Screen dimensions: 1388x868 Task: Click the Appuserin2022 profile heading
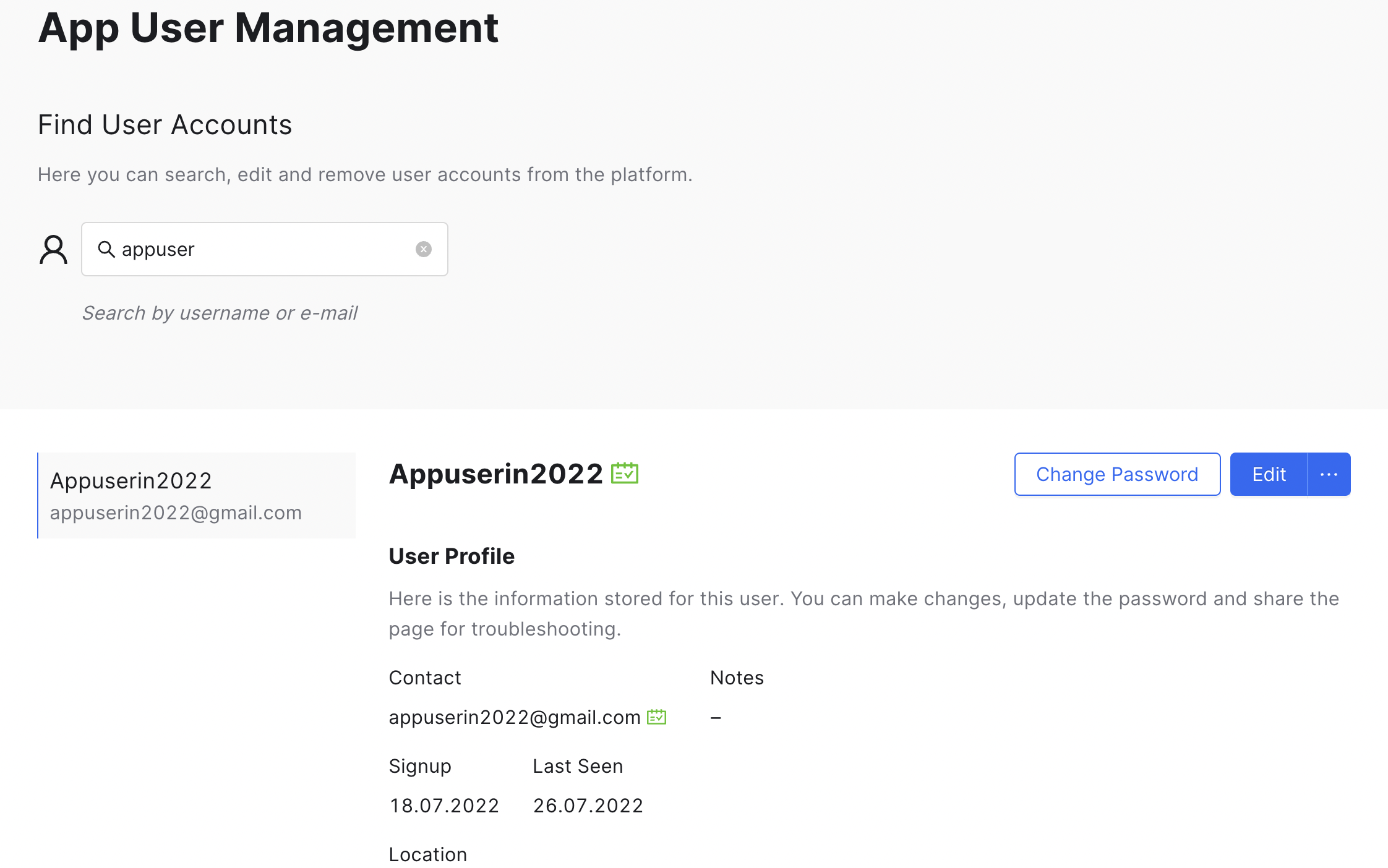click(496, 474)
